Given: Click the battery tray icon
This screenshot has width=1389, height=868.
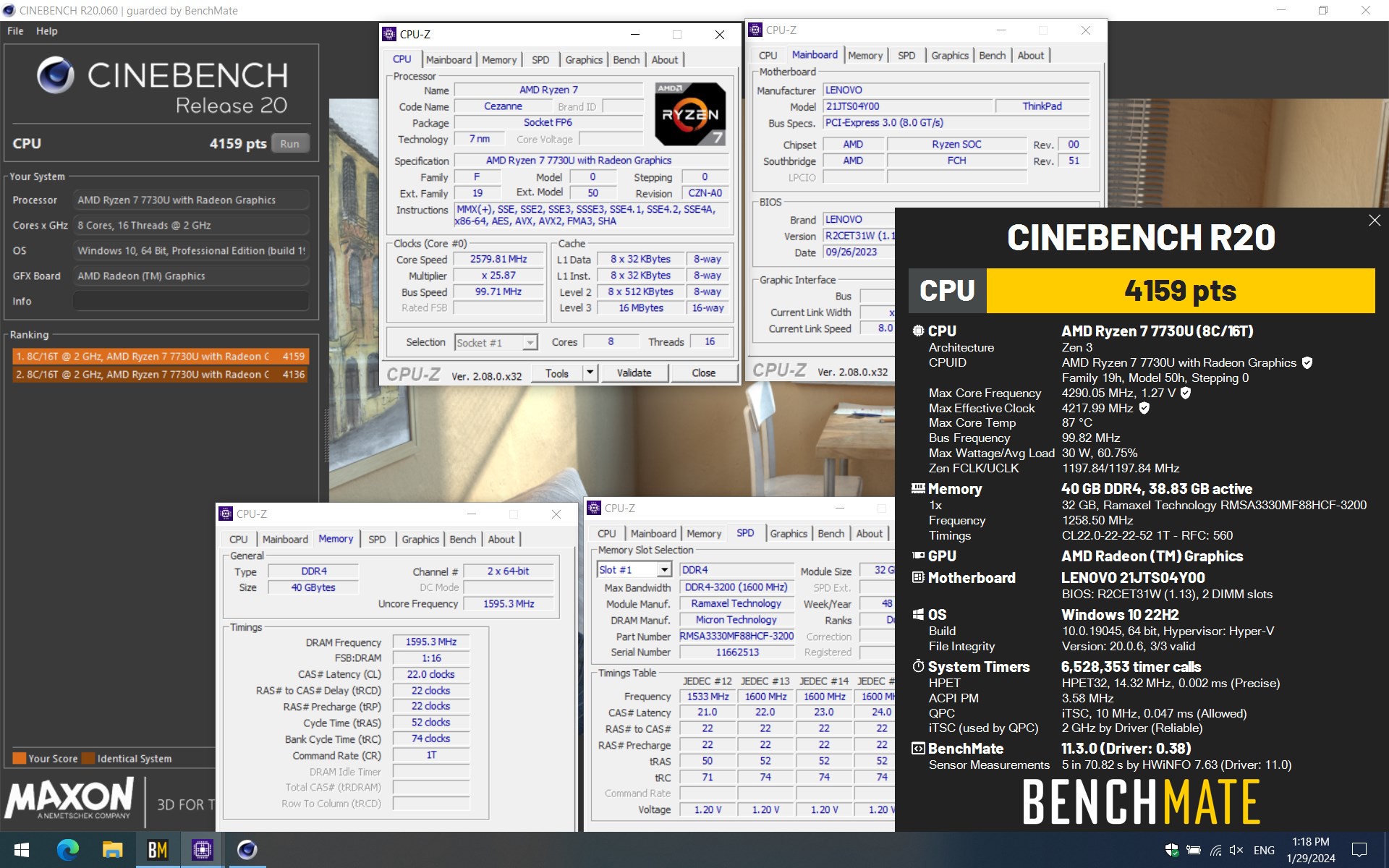Looking at the screenshot, I should click(x=1194, y=850).
